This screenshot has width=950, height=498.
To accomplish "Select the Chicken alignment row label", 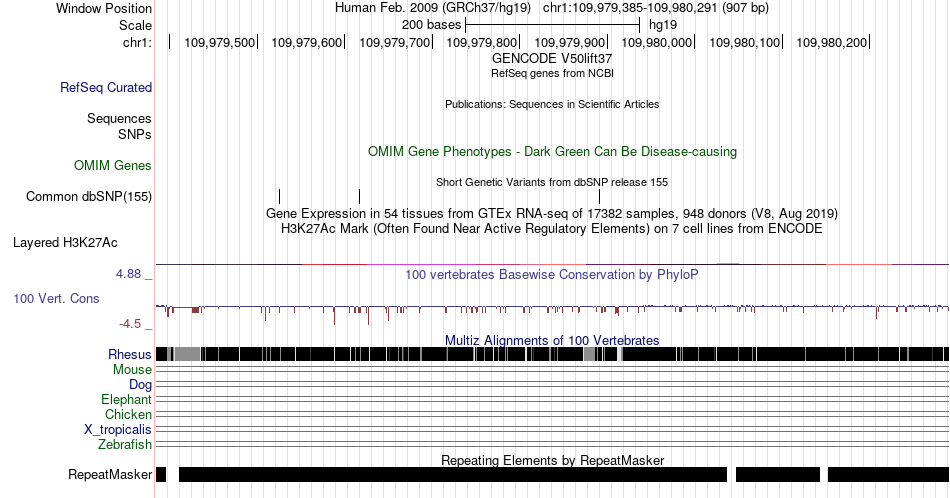I will click(128, 414).
